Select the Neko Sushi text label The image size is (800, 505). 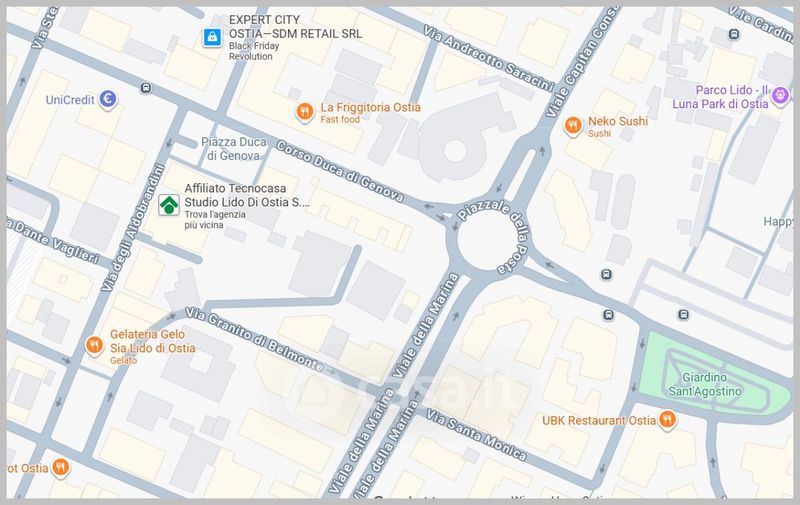[x=618, y=121]
